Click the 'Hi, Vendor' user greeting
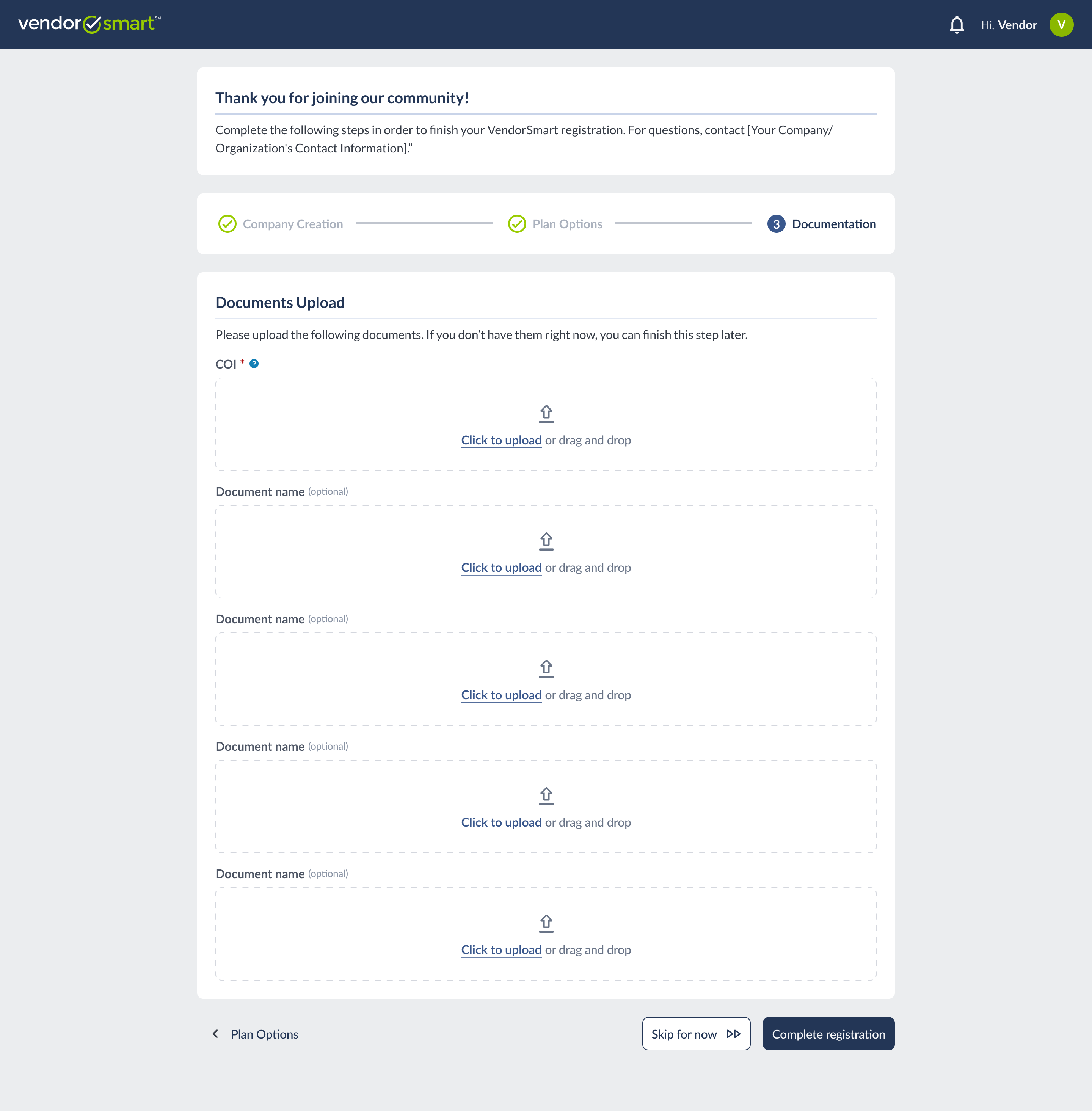The image size is (1092, 1111). click(x=1008, y=25)
